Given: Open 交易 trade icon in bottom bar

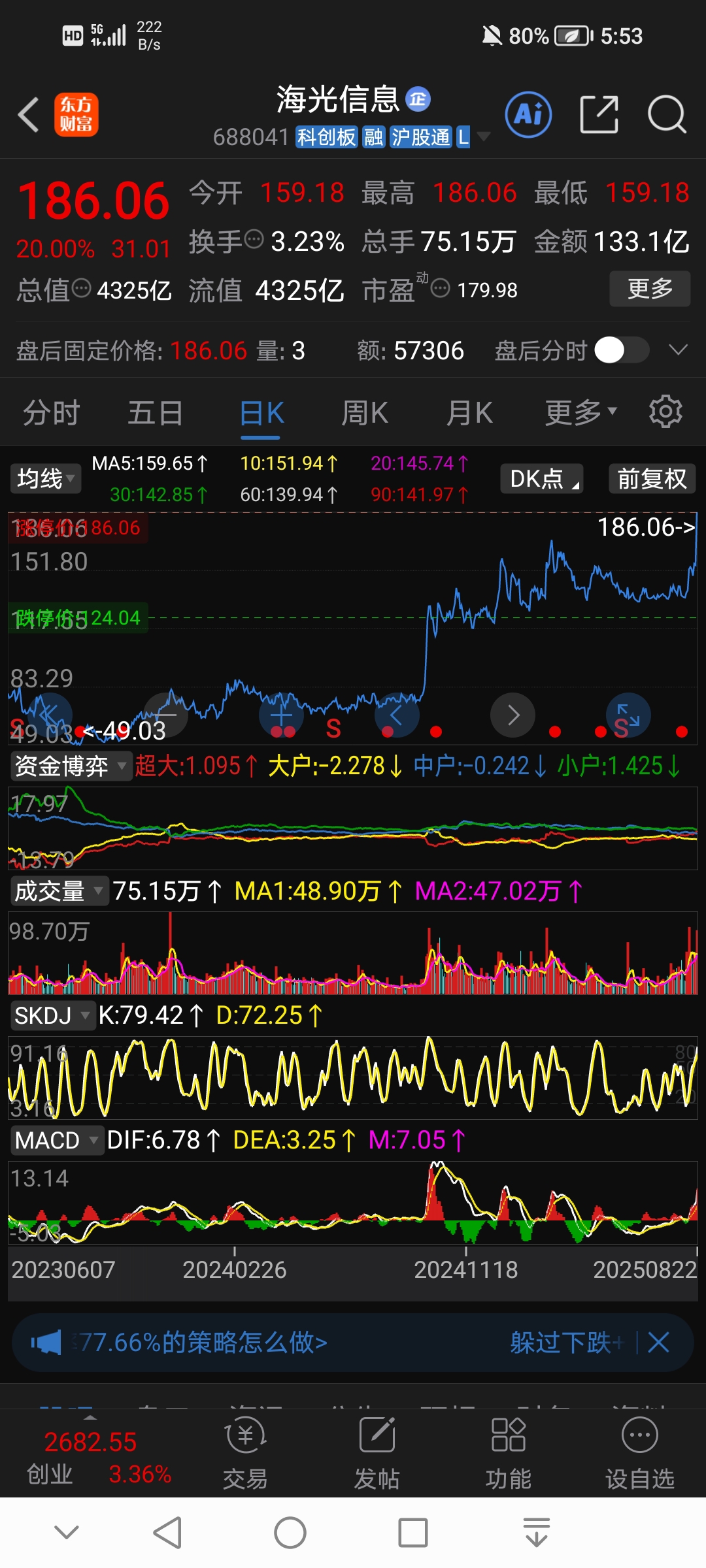Looking at the screenshot, I should point(245,1435).
